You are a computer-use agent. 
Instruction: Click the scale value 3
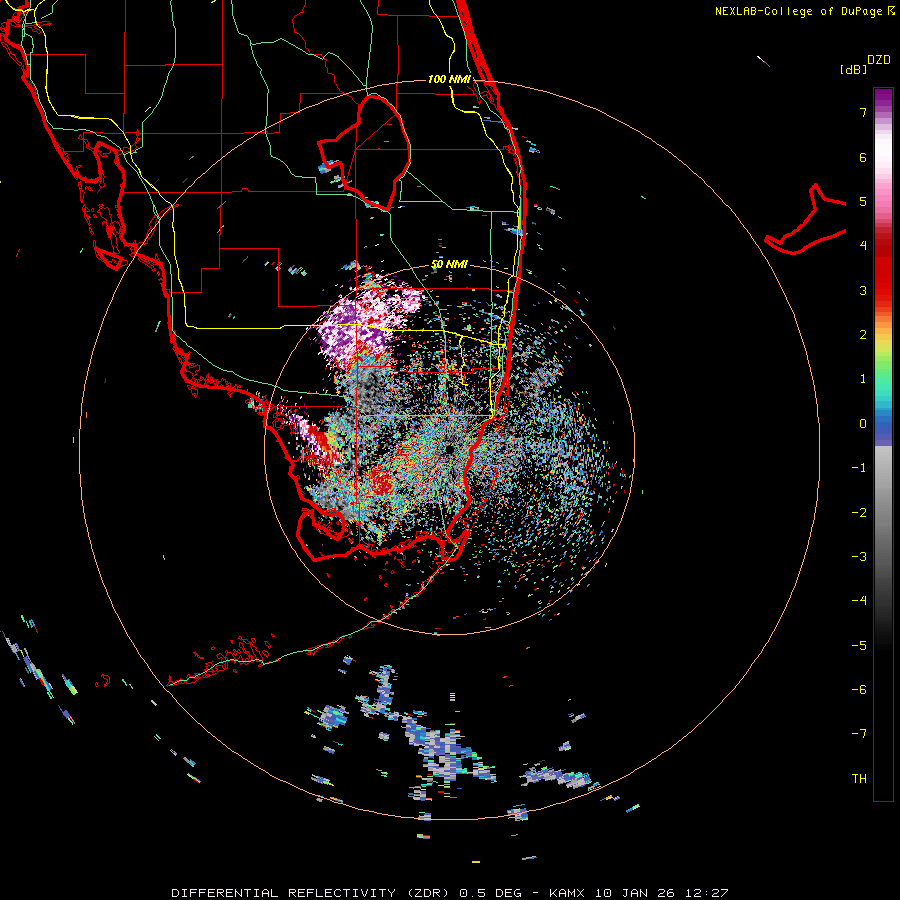[863, 290]
